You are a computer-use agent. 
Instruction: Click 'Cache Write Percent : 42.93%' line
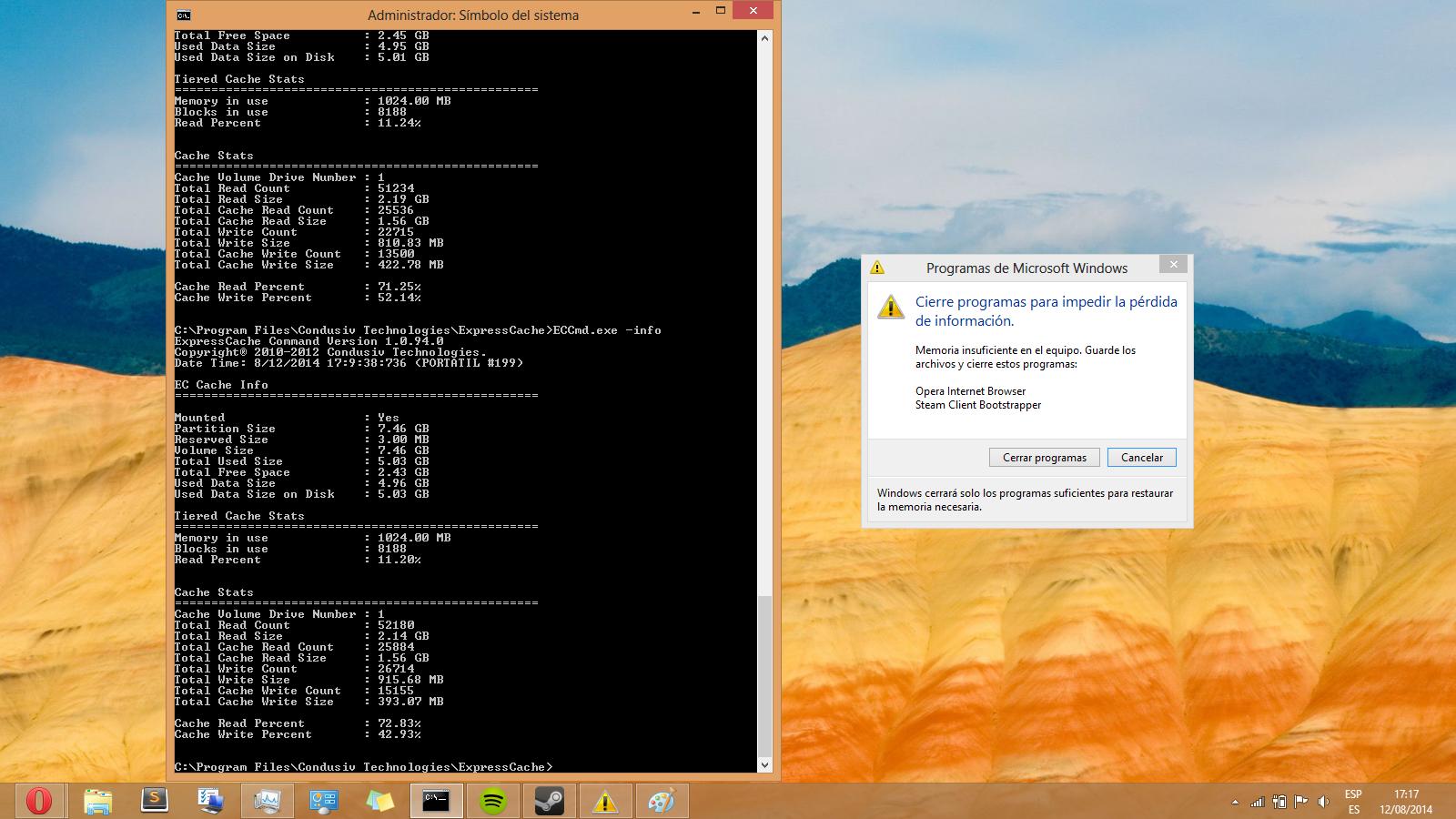[297, 734]
